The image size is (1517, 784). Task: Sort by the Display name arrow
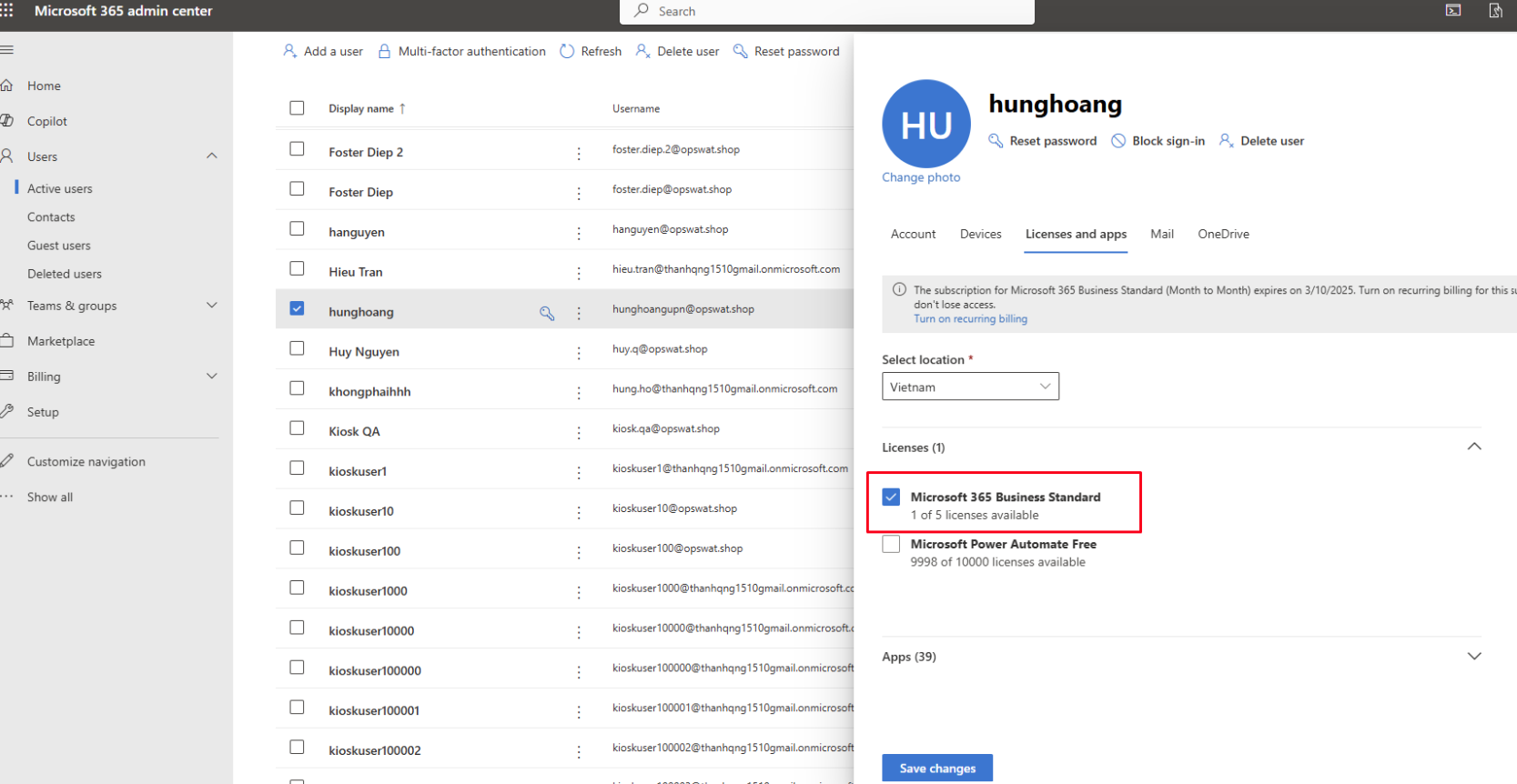click(402, 108)
